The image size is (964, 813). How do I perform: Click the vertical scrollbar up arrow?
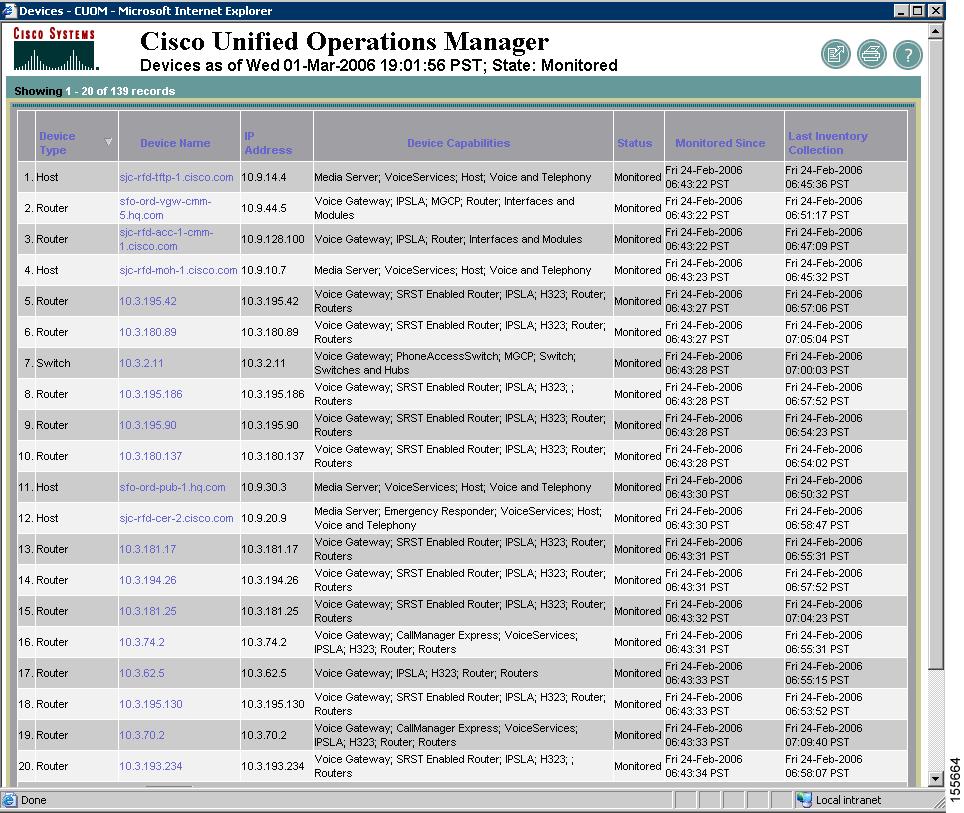(935, 31)
